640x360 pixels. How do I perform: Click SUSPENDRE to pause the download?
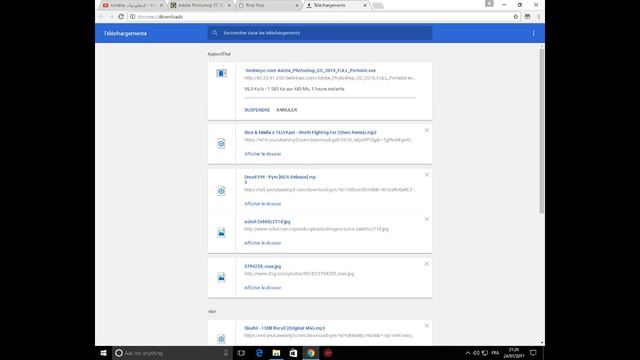[x=257, y=110]
